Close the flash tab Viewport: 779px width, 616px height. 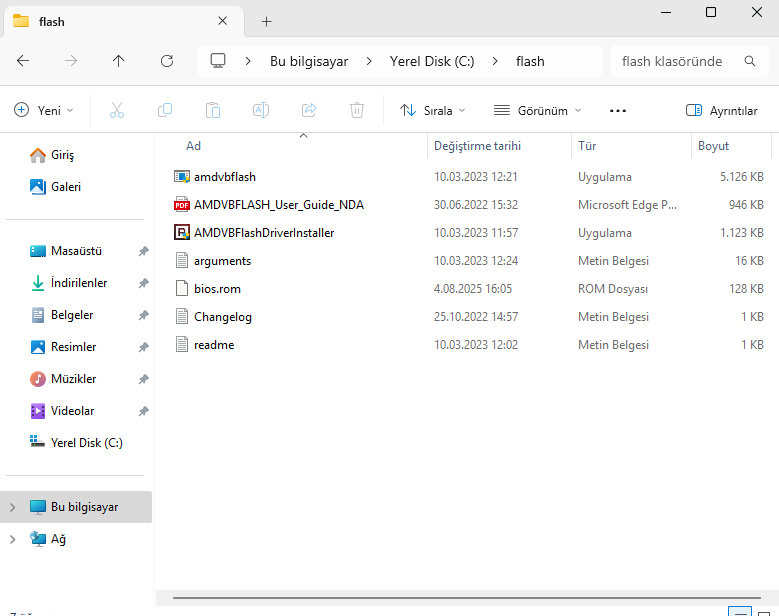223,21
